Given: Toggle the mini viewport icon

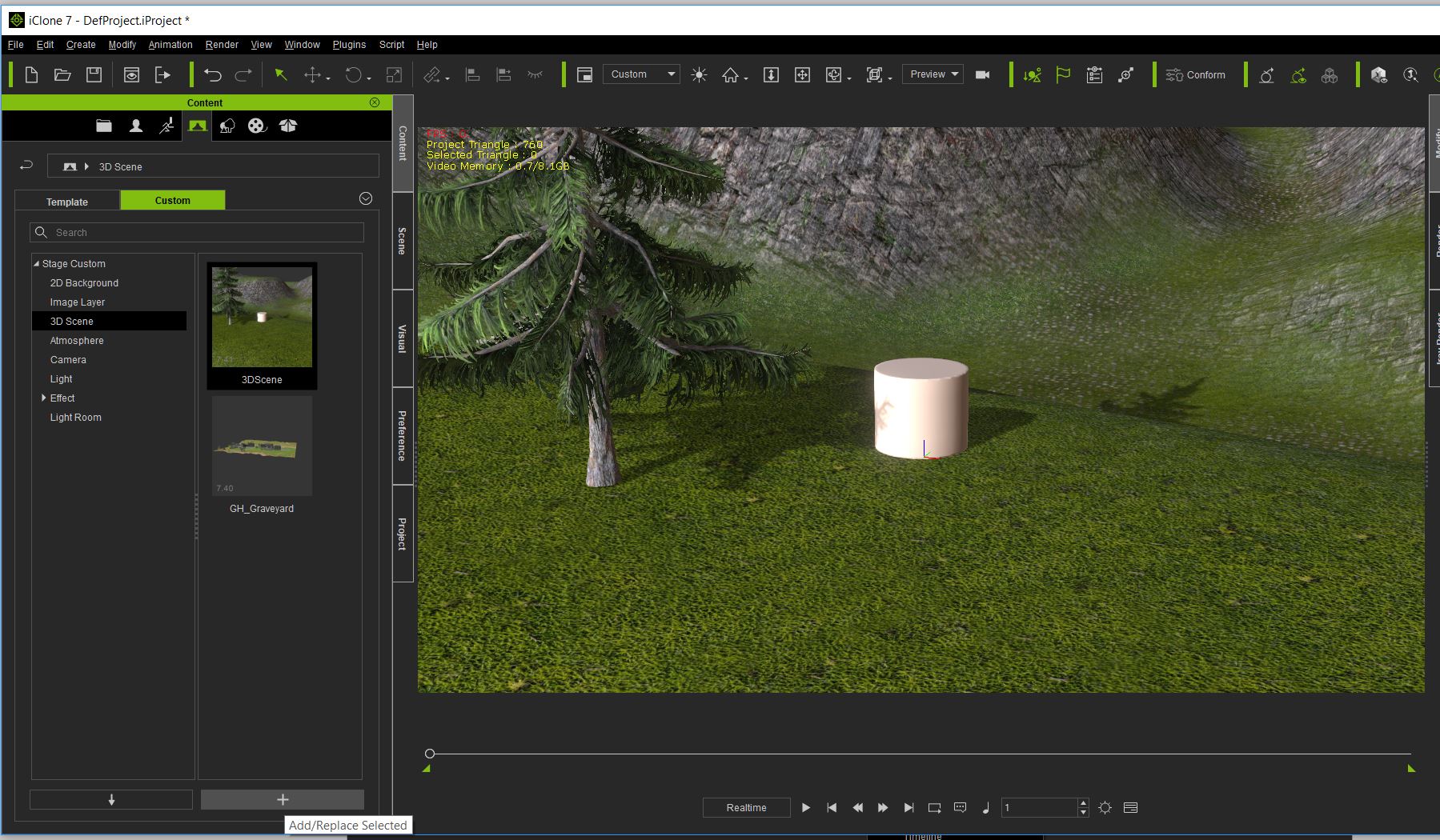Looking at the screenshot, I should [584, 75].
